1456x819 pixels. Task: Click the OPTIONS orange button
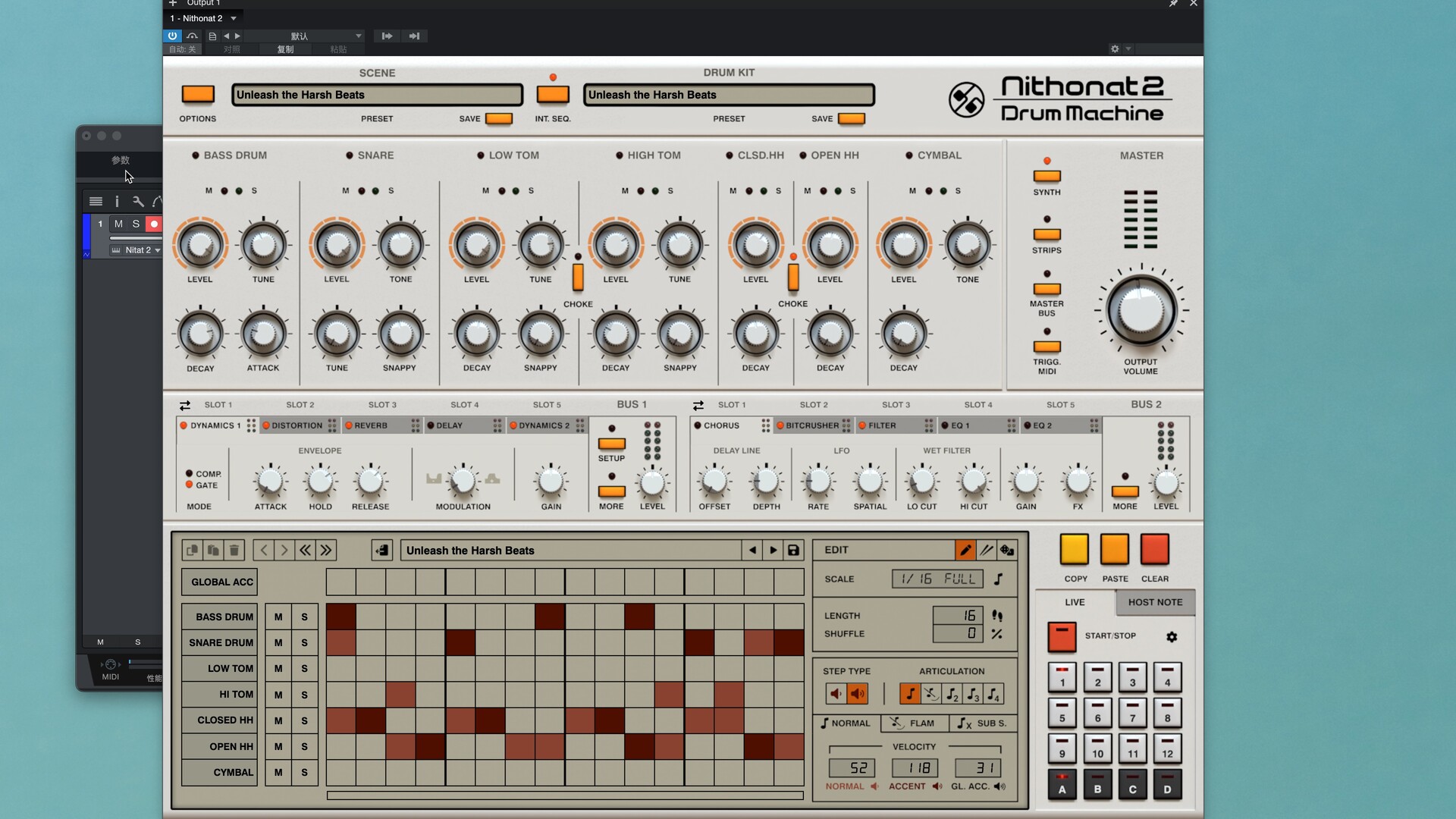tap(198, 94)
